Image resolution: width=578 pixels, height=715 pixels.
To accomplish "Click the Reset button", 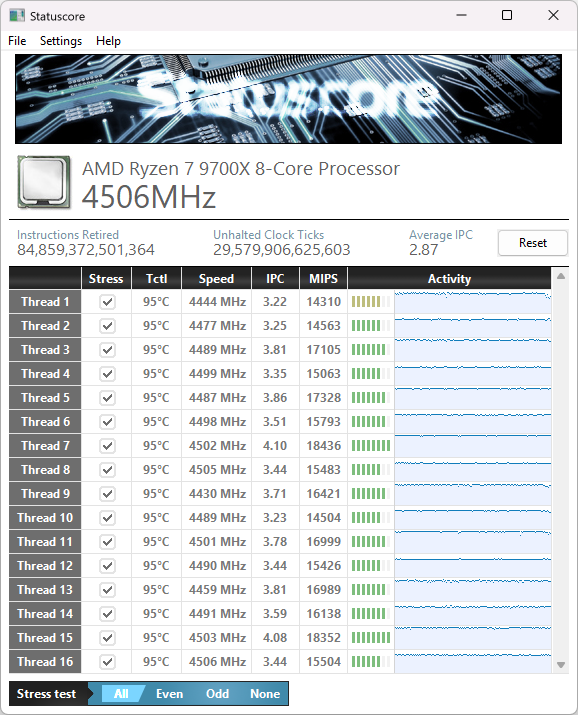I will coord(533,243).
